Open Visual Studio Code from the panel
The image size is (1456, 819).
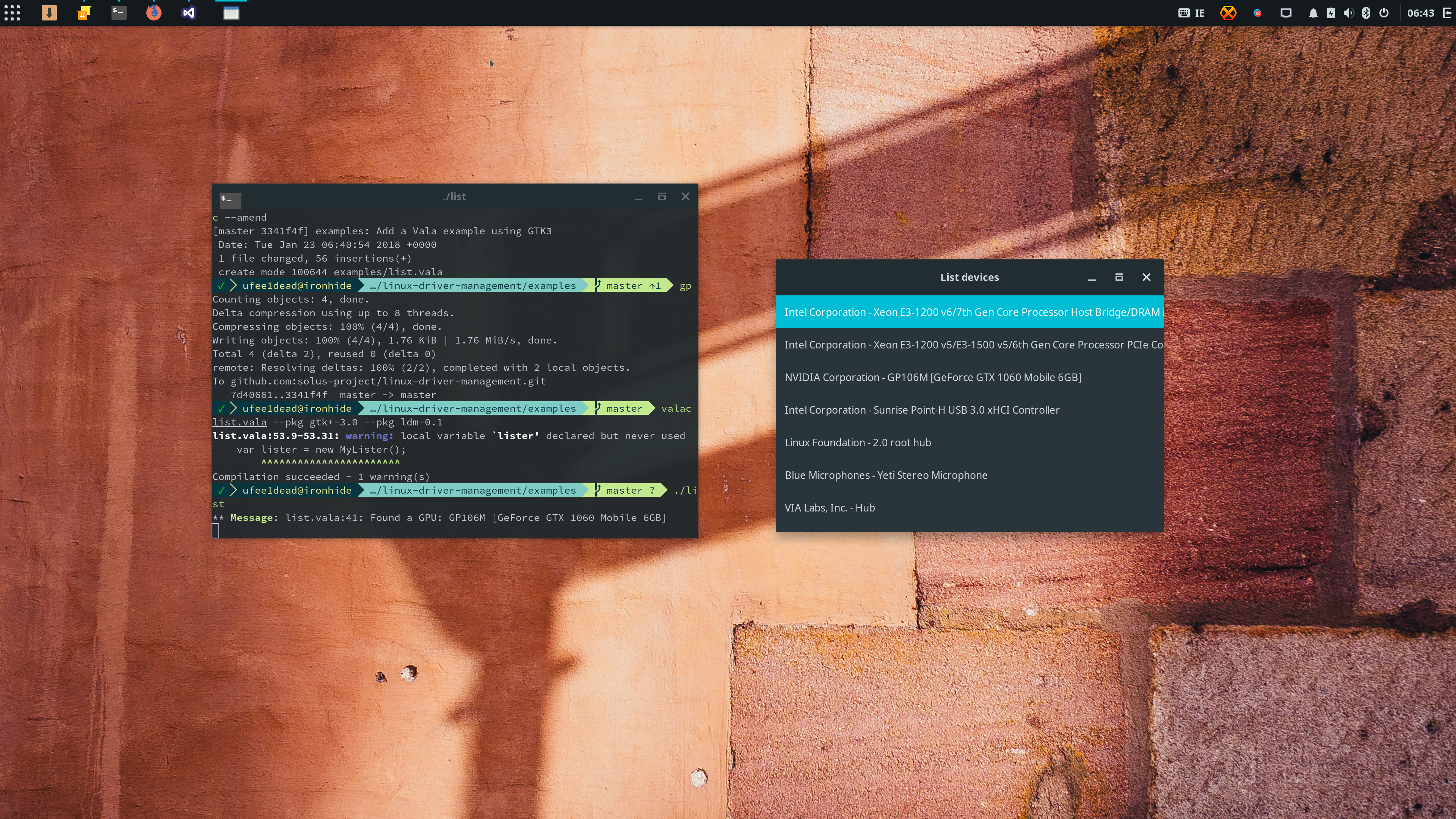189,13
